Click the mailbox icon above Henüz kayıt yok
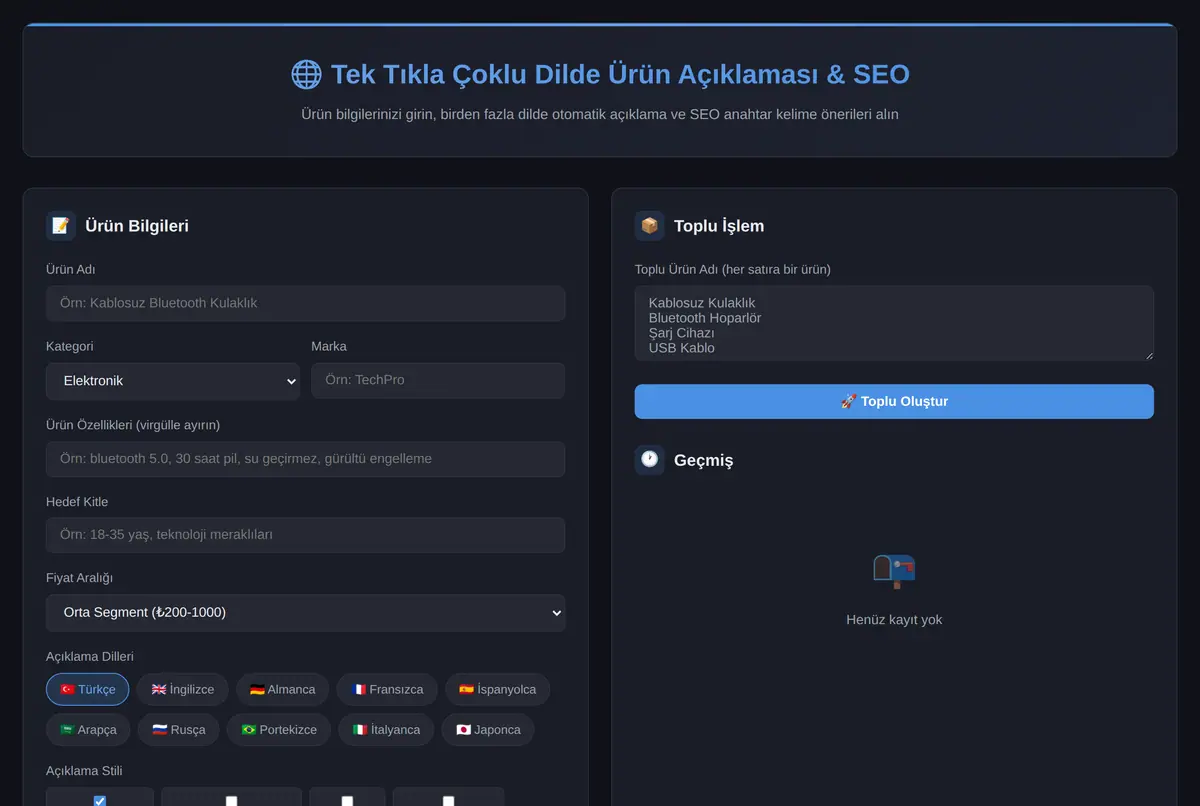Screen dimensions: 1200x806 pos(894,570)
